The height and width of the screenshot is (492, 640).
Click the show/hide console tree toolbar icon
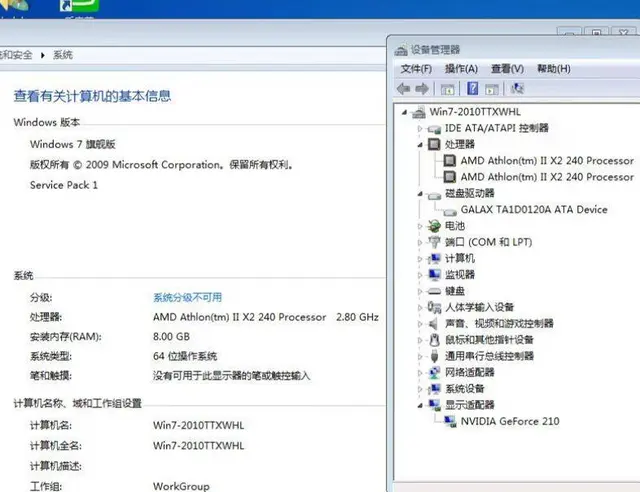coord(447,89)
